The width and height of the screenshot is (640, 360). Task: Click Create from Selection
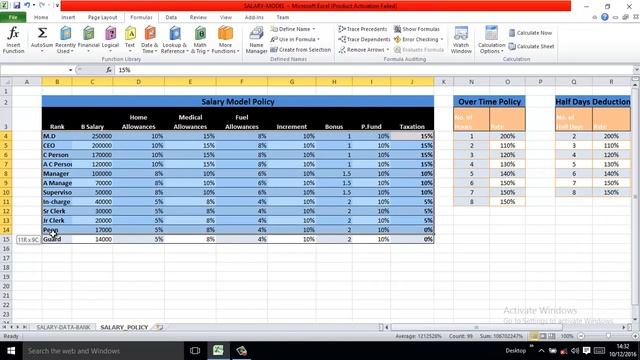(300, 49)
